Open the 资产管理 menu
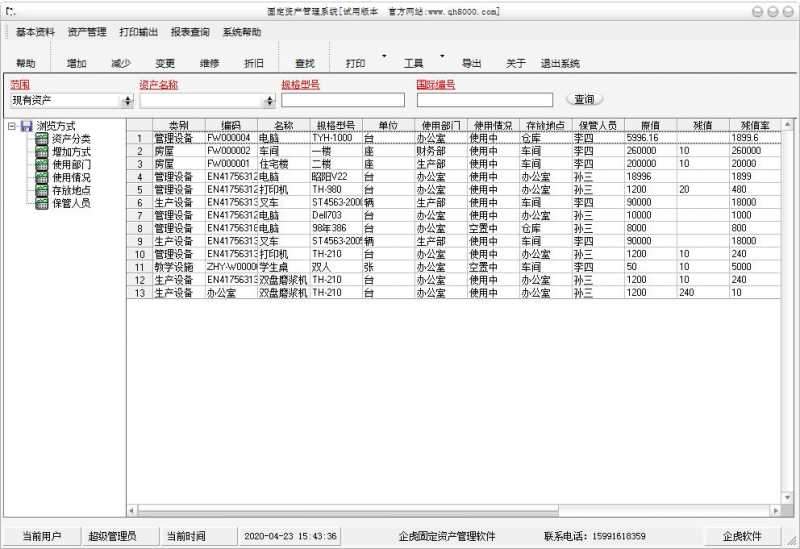 point(87,32)
